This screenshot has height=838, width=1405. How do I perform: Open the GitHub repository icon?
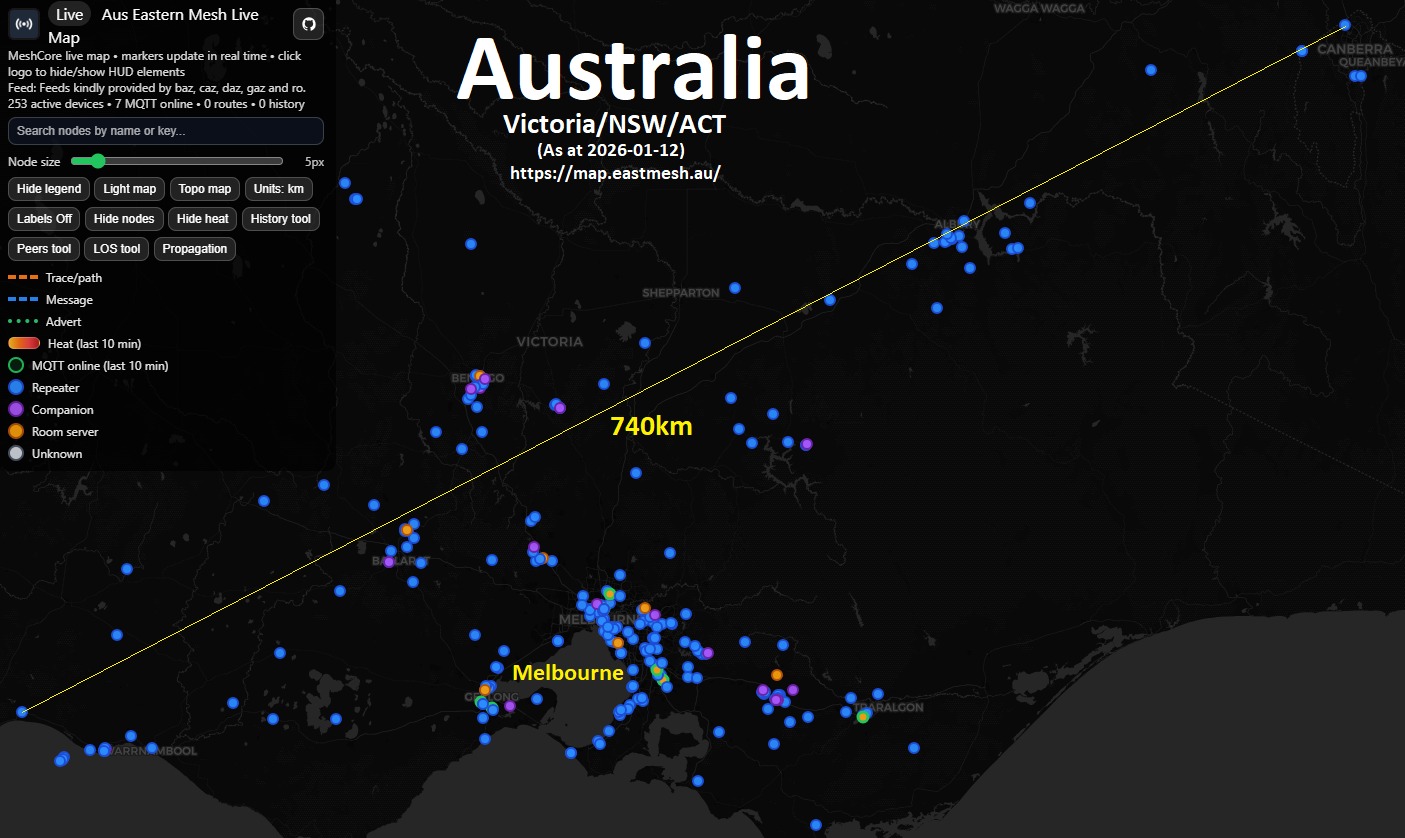pos(308,24)
